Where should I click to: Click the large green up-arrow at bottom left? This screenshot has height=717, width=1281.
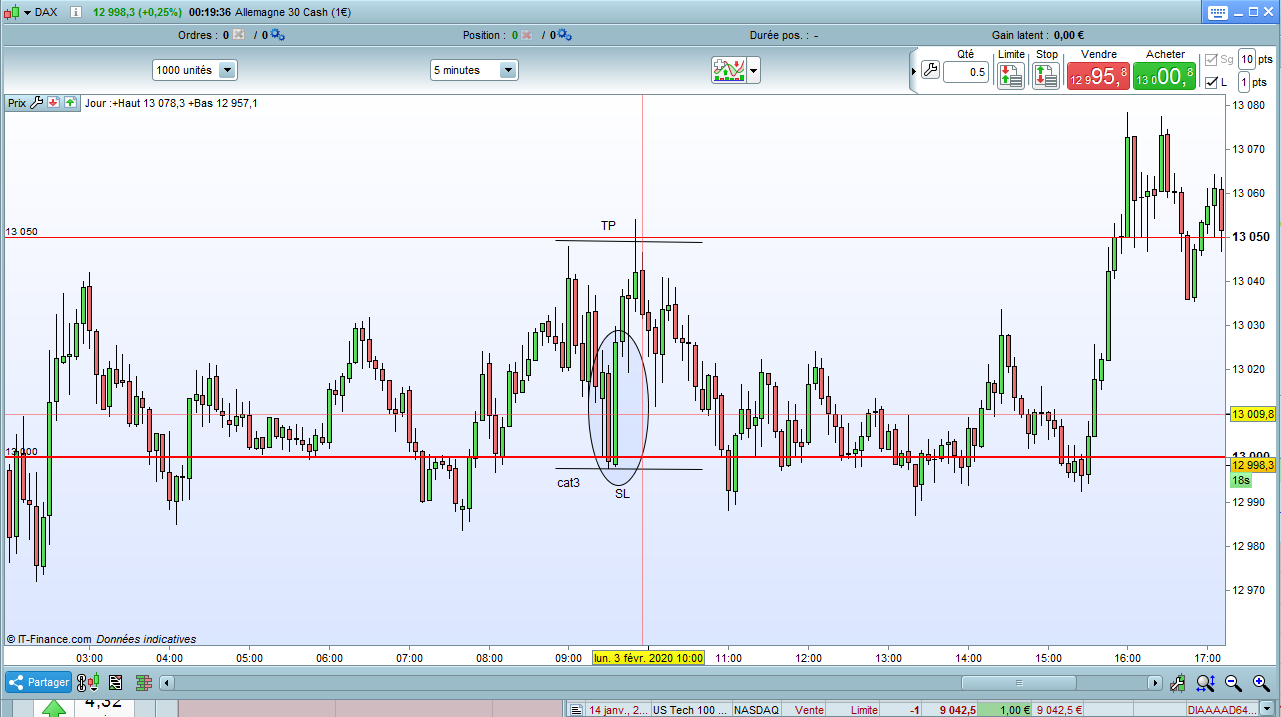click(54, 708)
